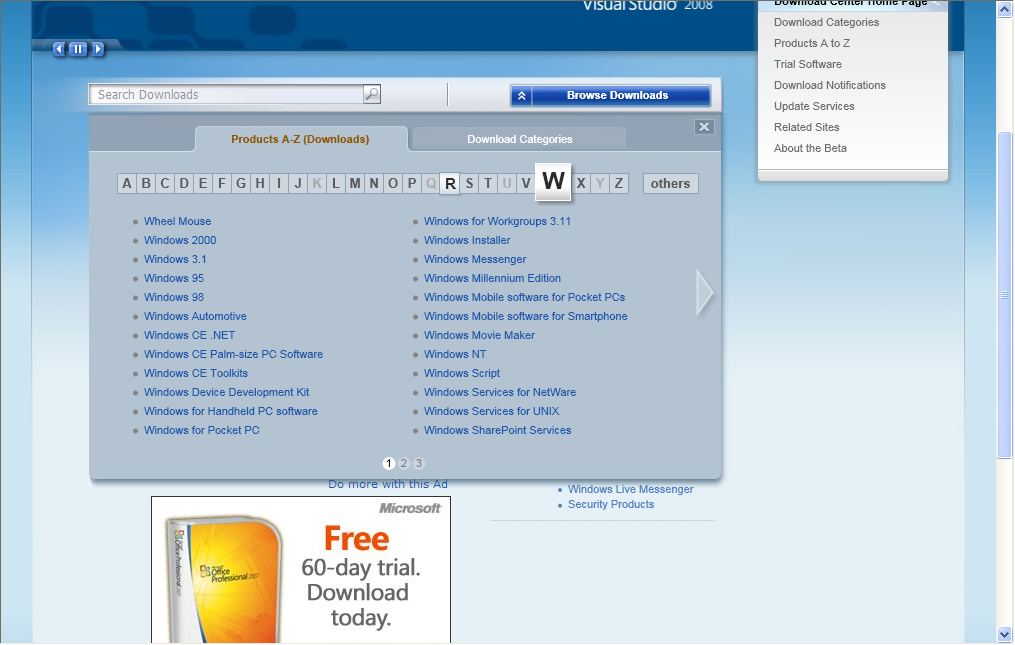Viewport: 1015px width, 645px height.
Task: Select page 1 pagination dot
Action: click(389, 463)
